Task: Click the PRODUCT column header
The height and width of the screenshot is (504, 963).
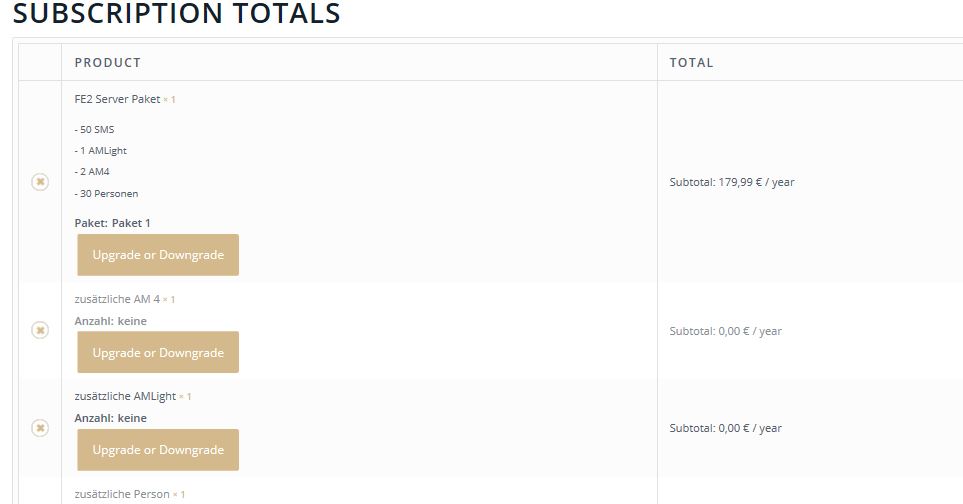Action: click(107, 63)
